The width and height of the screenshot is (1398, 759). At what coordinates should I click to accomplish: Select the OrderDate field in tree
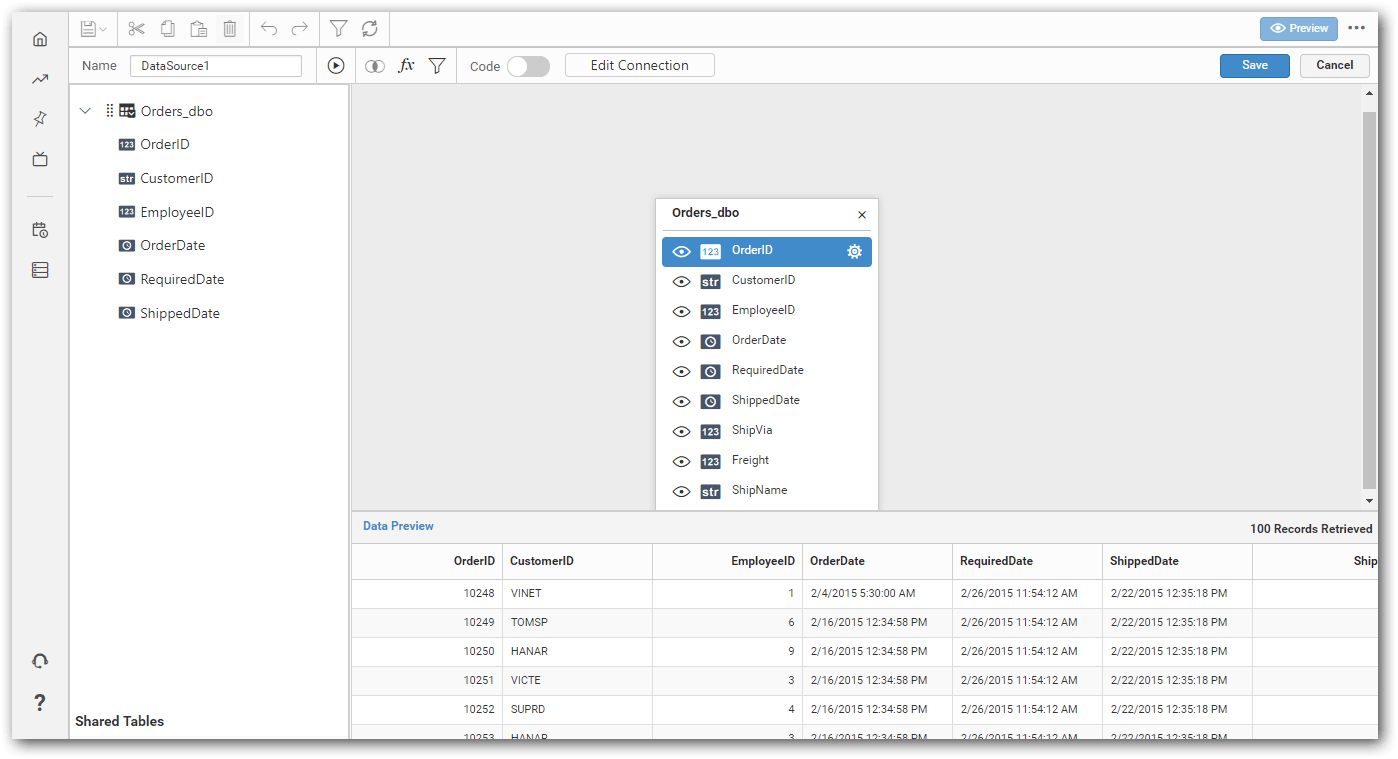tap(172, 246)
